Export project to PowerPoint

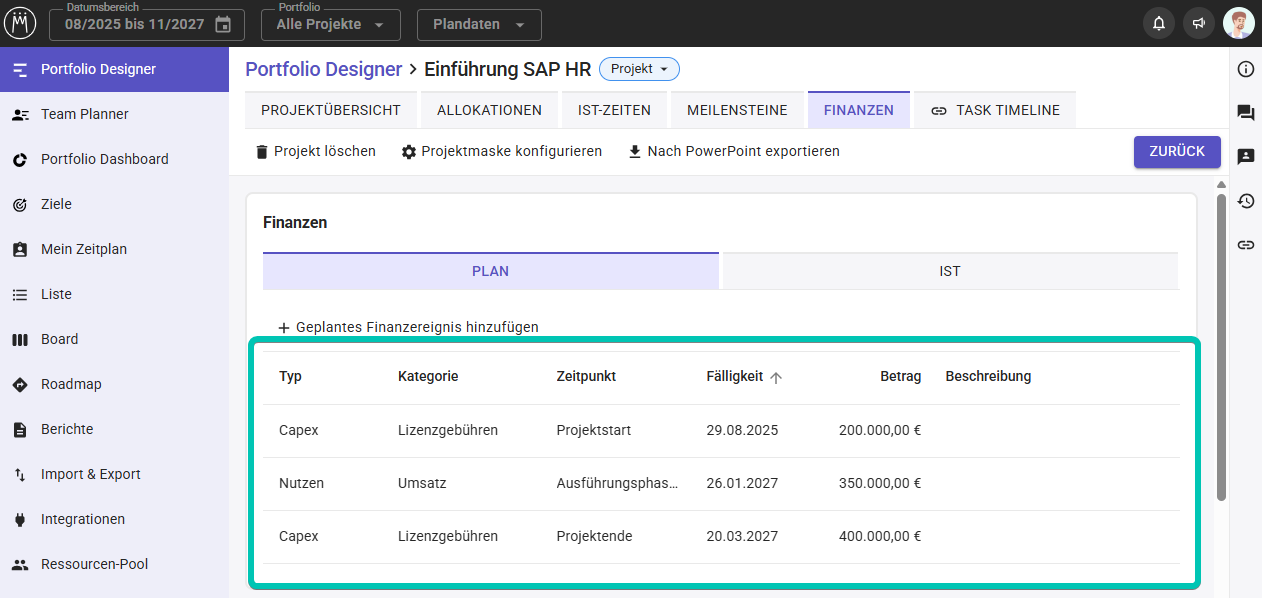(x=733, y=151)
